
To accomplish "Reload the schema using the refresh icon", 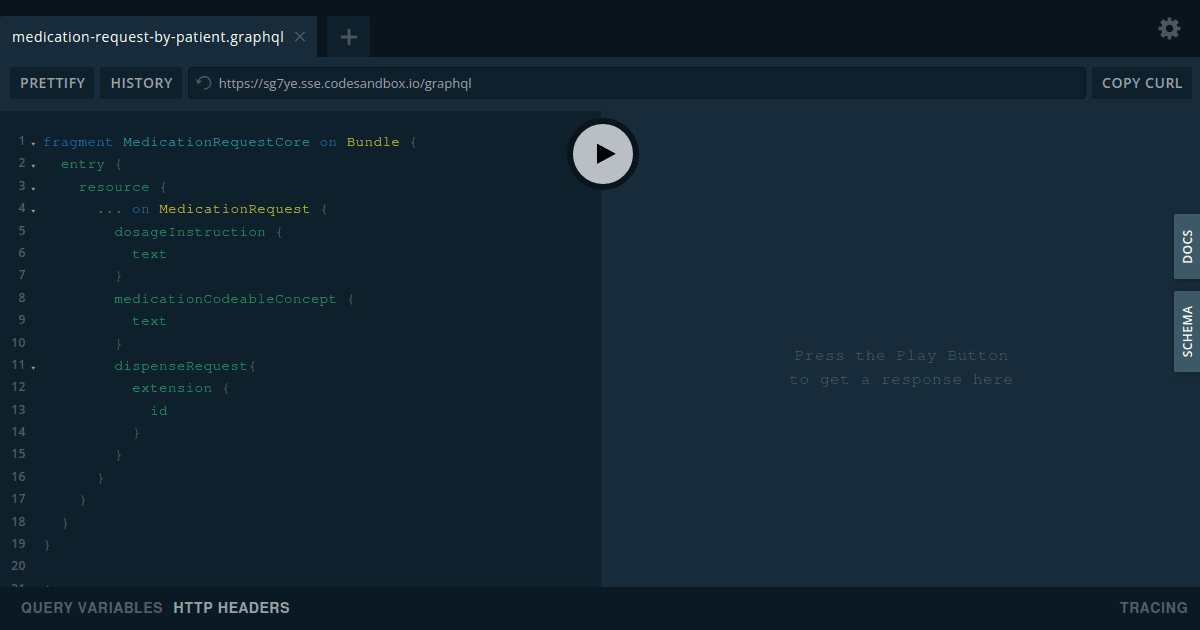I will pos(203,83).
